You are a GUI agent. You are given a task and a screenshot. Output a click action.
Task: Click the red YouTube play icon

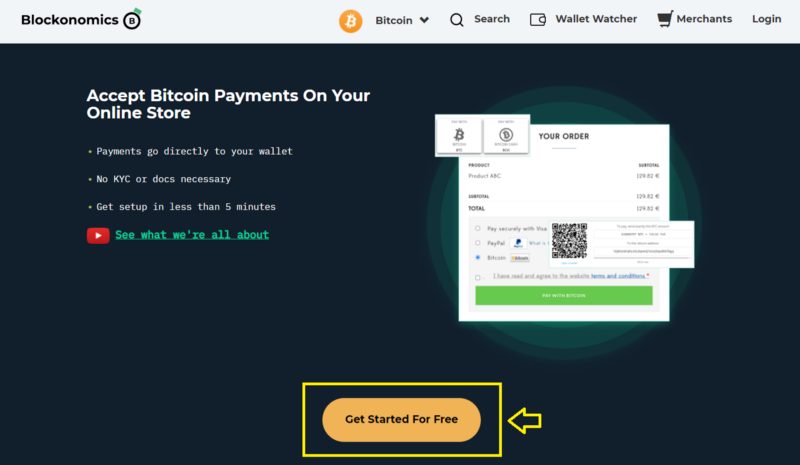(x=98, y=235)
